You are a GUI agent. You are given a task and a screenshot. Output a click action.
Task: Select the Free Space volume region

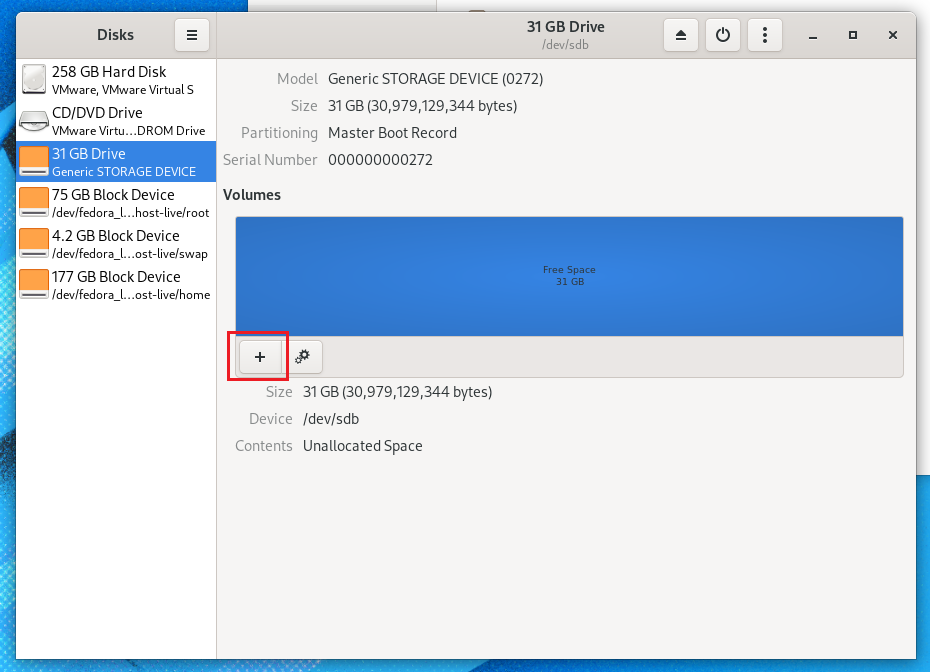coord(569,276)
